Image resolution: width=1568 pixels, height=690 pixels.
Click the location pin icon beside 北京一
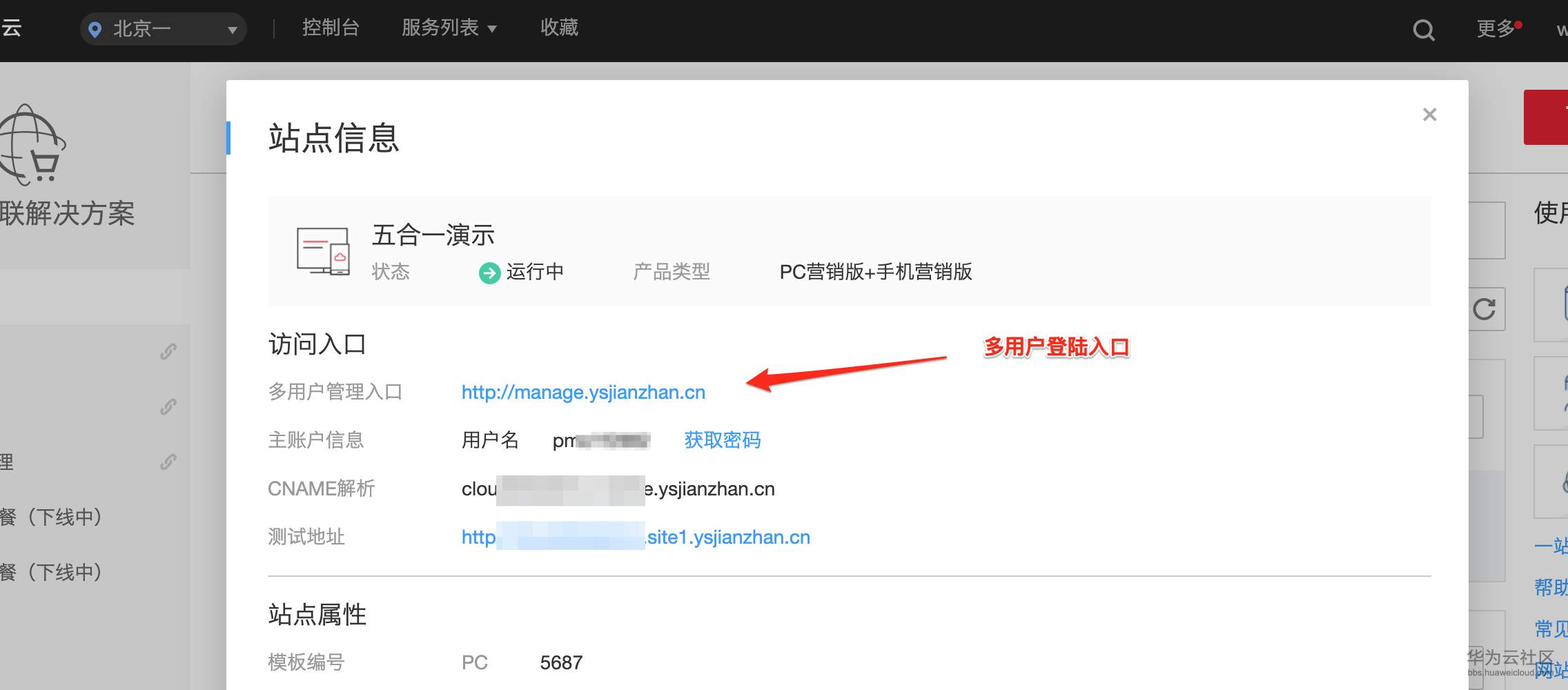(x=95, y=30)
